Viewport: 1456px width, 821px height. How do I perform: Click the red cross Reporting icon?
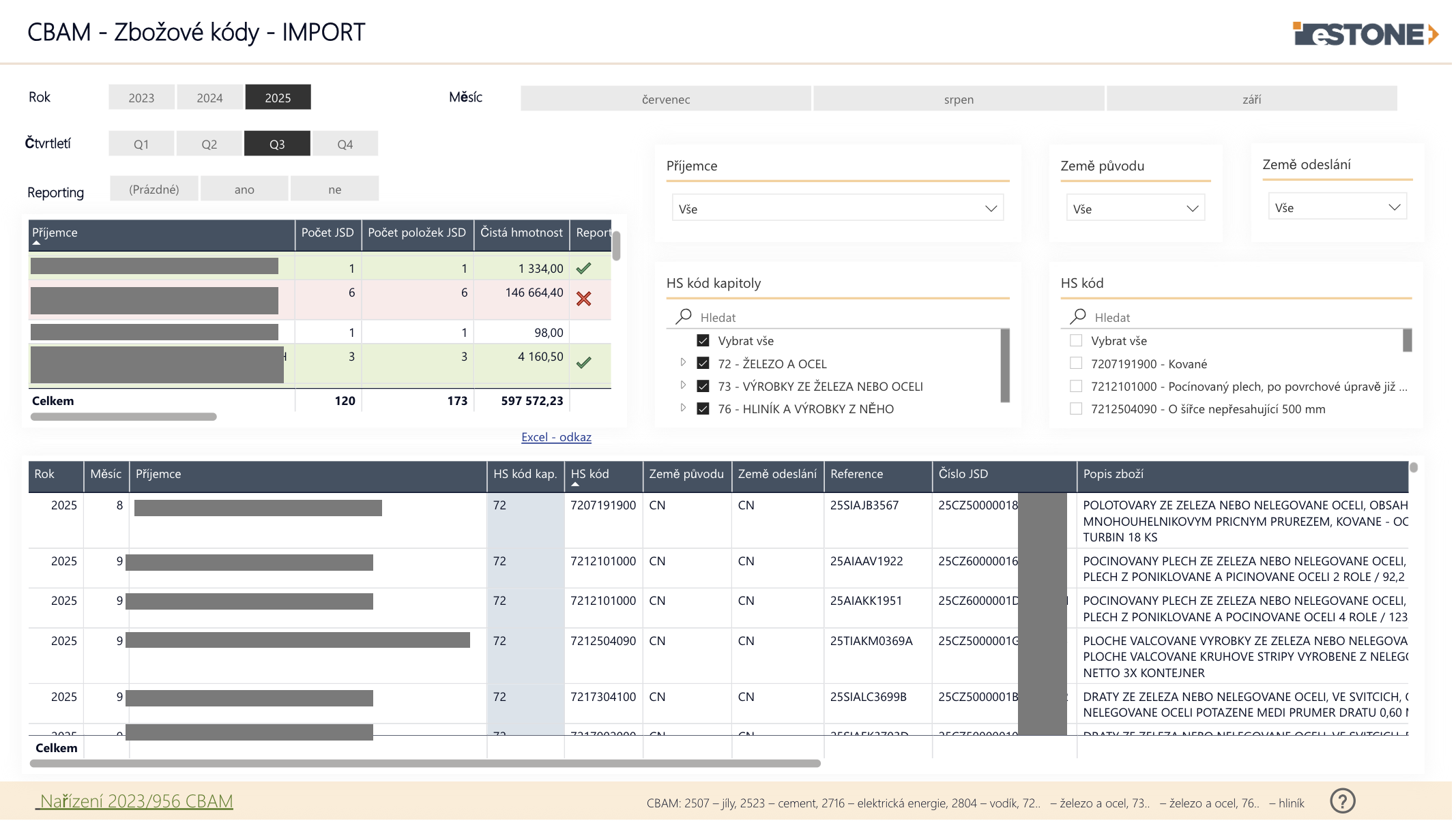583,299
